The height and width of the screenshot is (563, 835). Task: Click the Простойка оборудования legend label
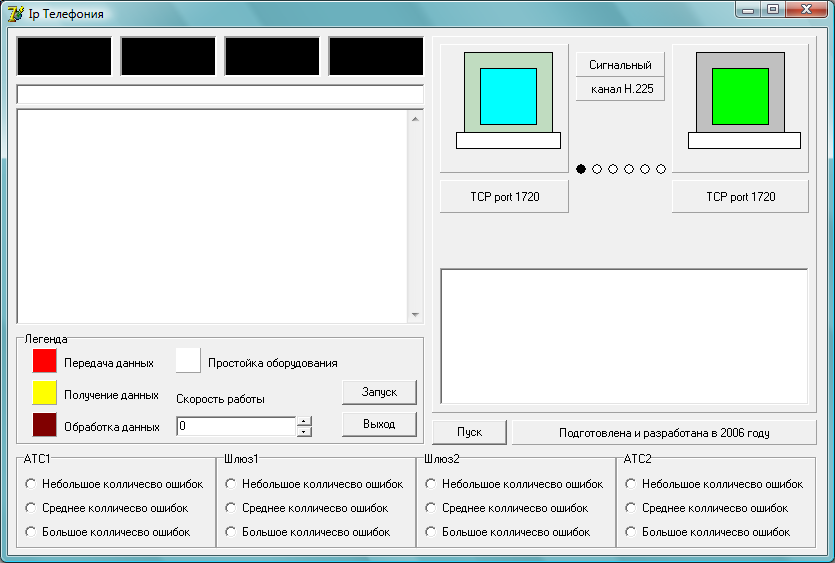273,363
